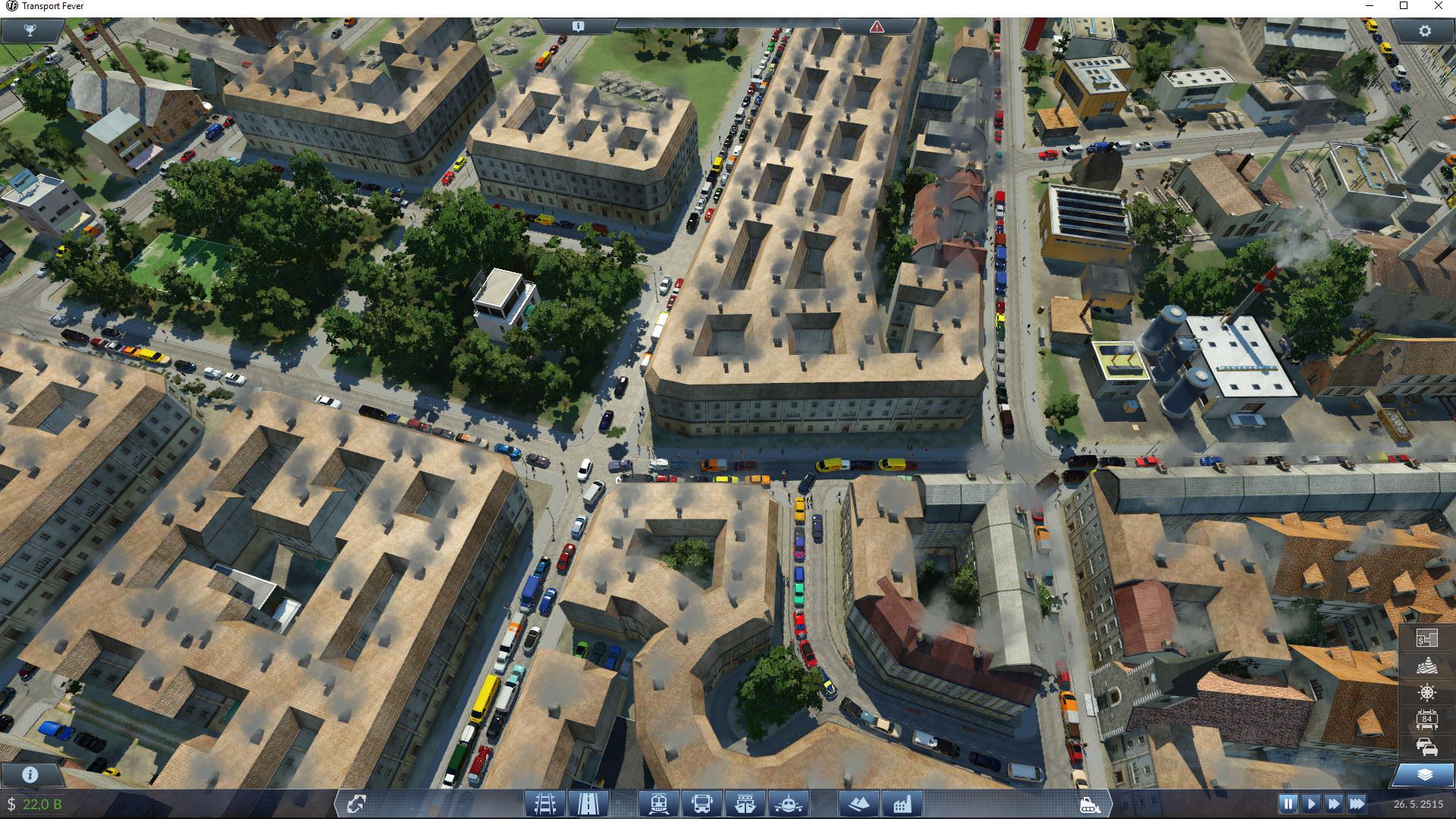Pause the game simulation
The image size is (1456, 819).
click(x=1288, y=804)
